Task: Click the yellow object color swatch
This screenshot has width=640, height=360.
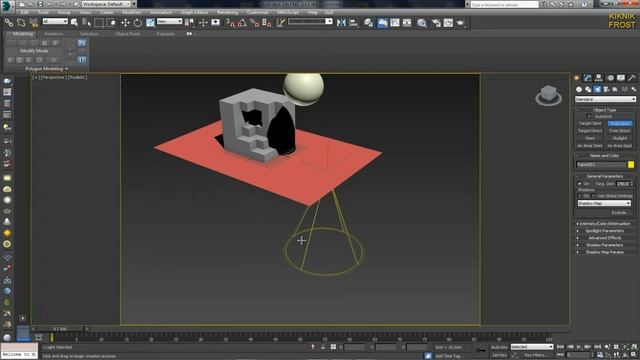Action: (x=631, y=165)
